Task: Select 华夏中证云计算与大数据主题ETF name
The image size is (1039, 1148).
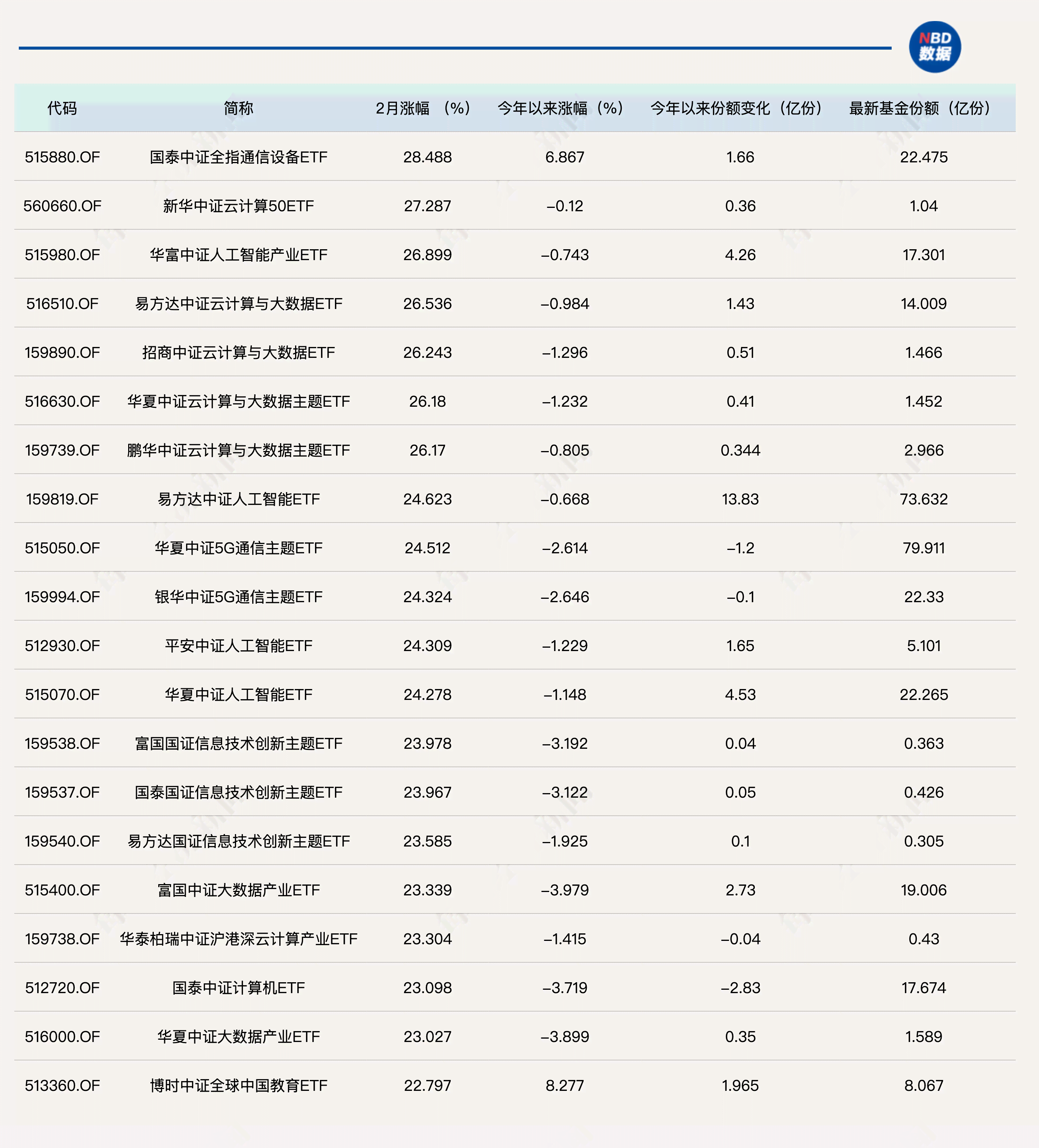Action: tap(239, 401)
